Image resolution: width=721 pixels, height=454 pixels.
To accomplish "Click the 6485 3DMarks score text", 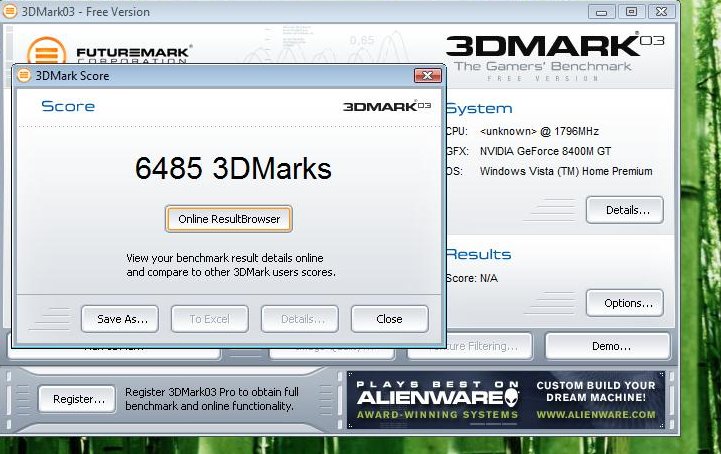I will tap(233, 168).
